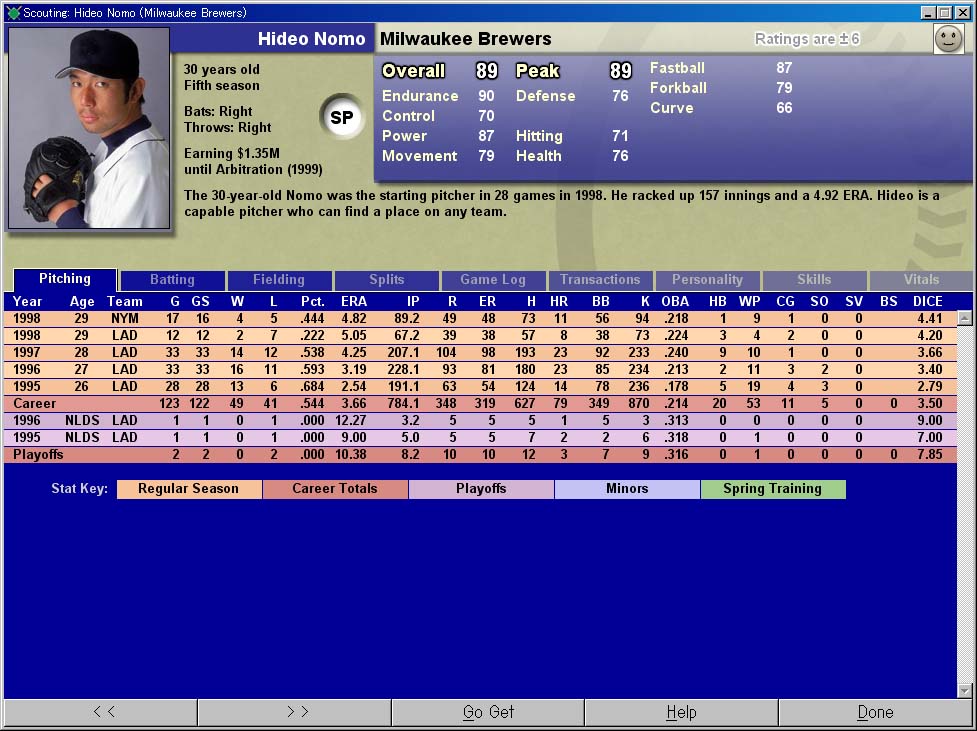Click the ERA column header
Image resolution: width=977 pixels, height=731 pixels.
[x=353, y=301]
